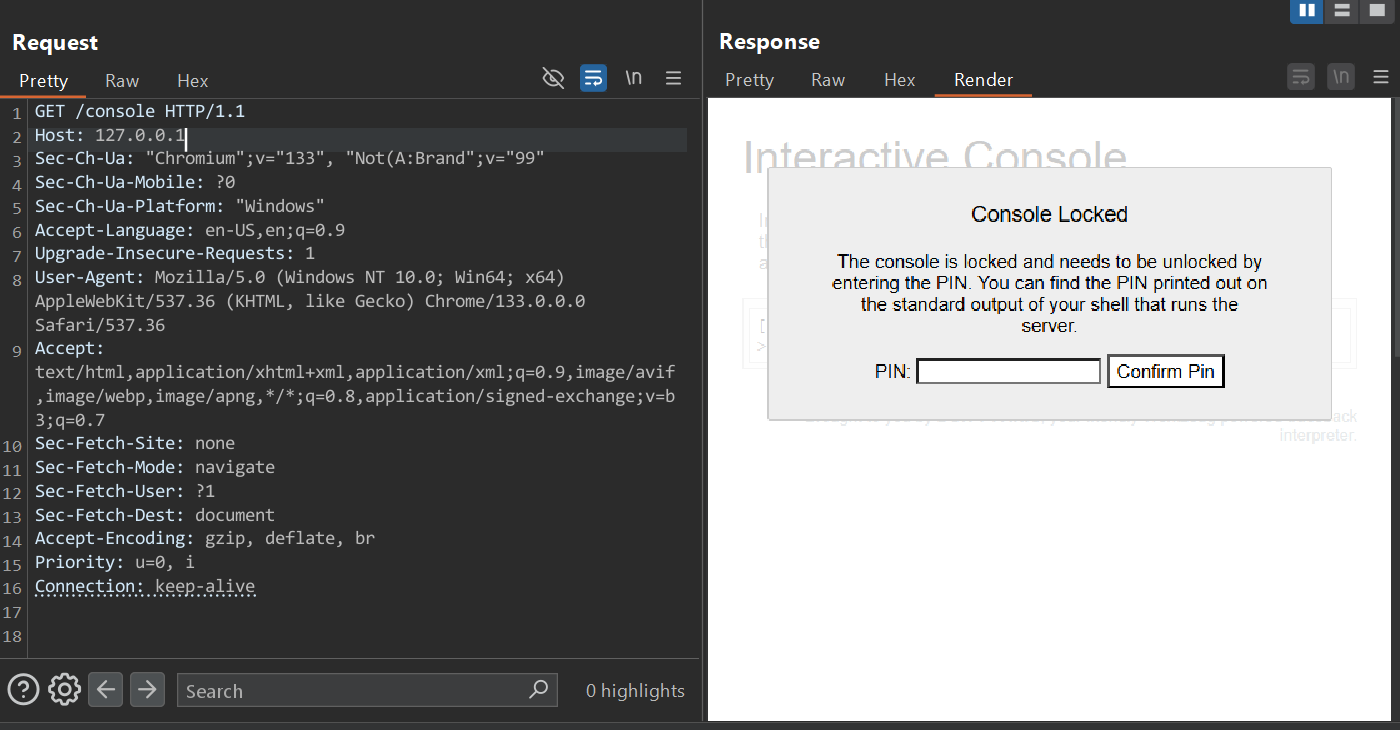Open the help question mark icon
The image size is (1400, 730).
click(23, 689)
